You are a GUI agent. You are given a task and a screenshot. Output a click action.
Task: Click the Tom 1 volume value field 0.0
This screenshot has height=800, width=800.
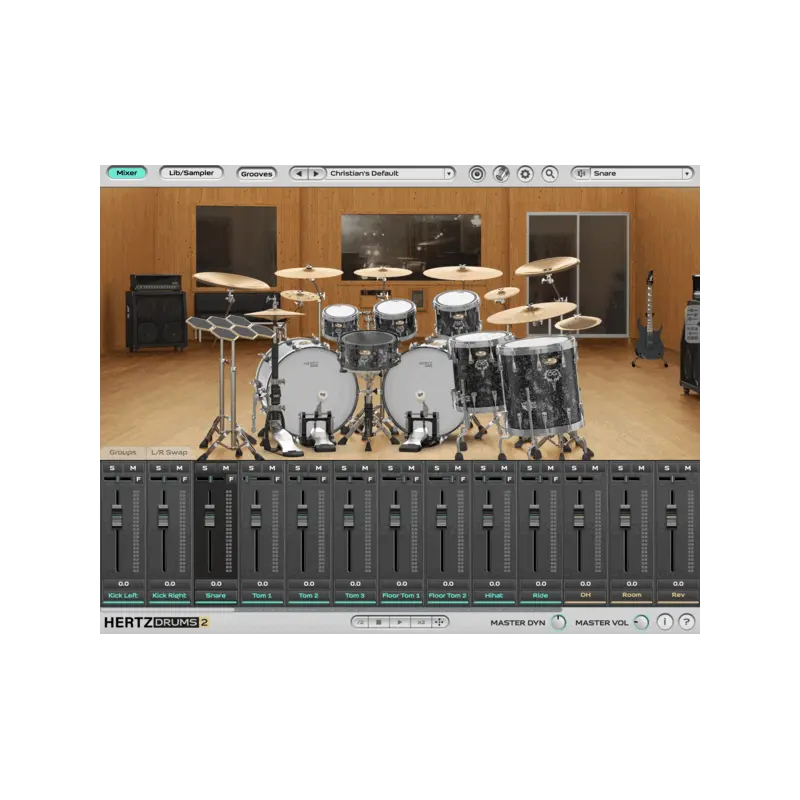pos(262,584)
